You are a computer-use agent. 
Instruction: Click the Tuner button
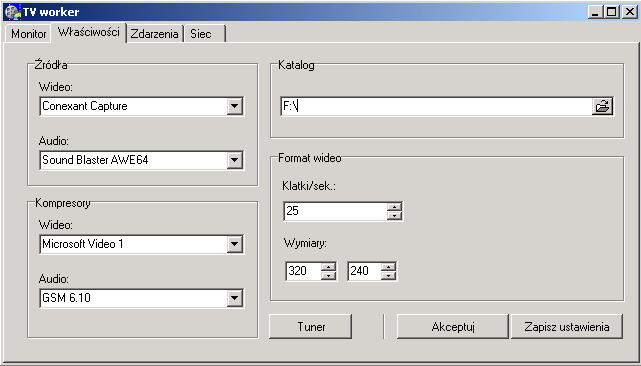coord(311,327)
